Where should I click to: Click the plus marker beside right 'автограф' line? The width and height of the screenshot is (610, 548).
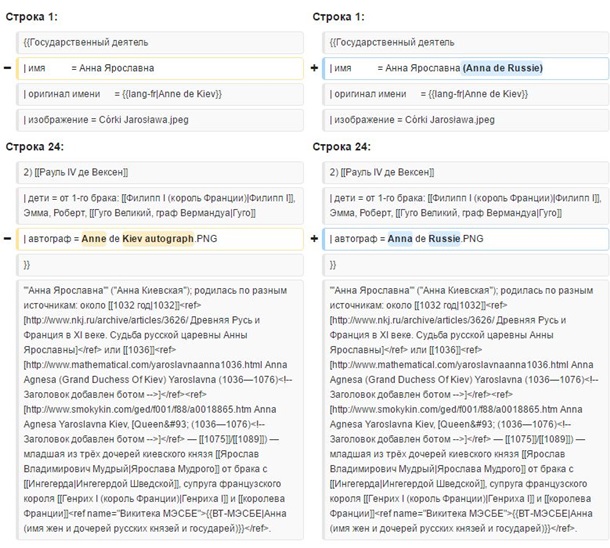(314, 239)
